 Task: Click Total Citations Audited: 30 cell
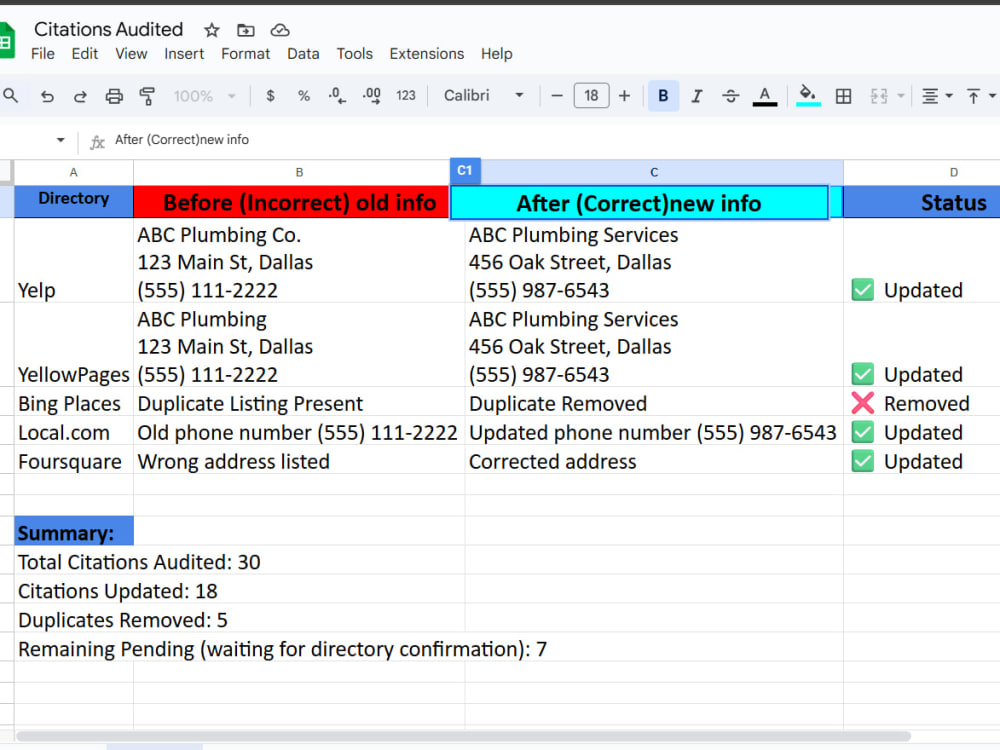pos(139,562)
